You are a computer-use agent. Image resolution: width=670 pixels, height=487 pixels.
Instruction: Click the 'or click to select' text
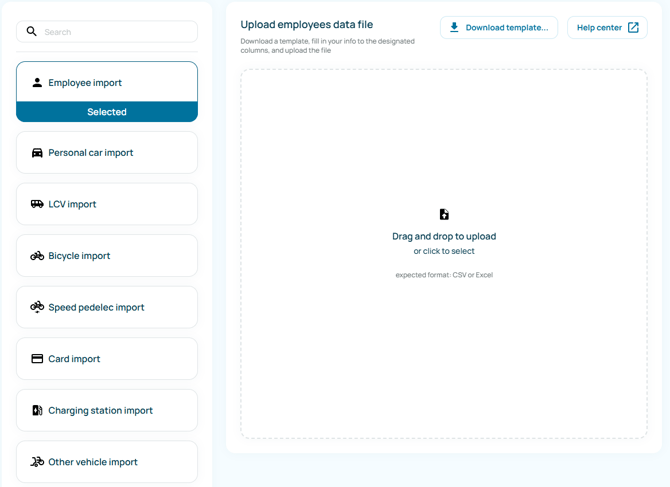coord(444,251)
